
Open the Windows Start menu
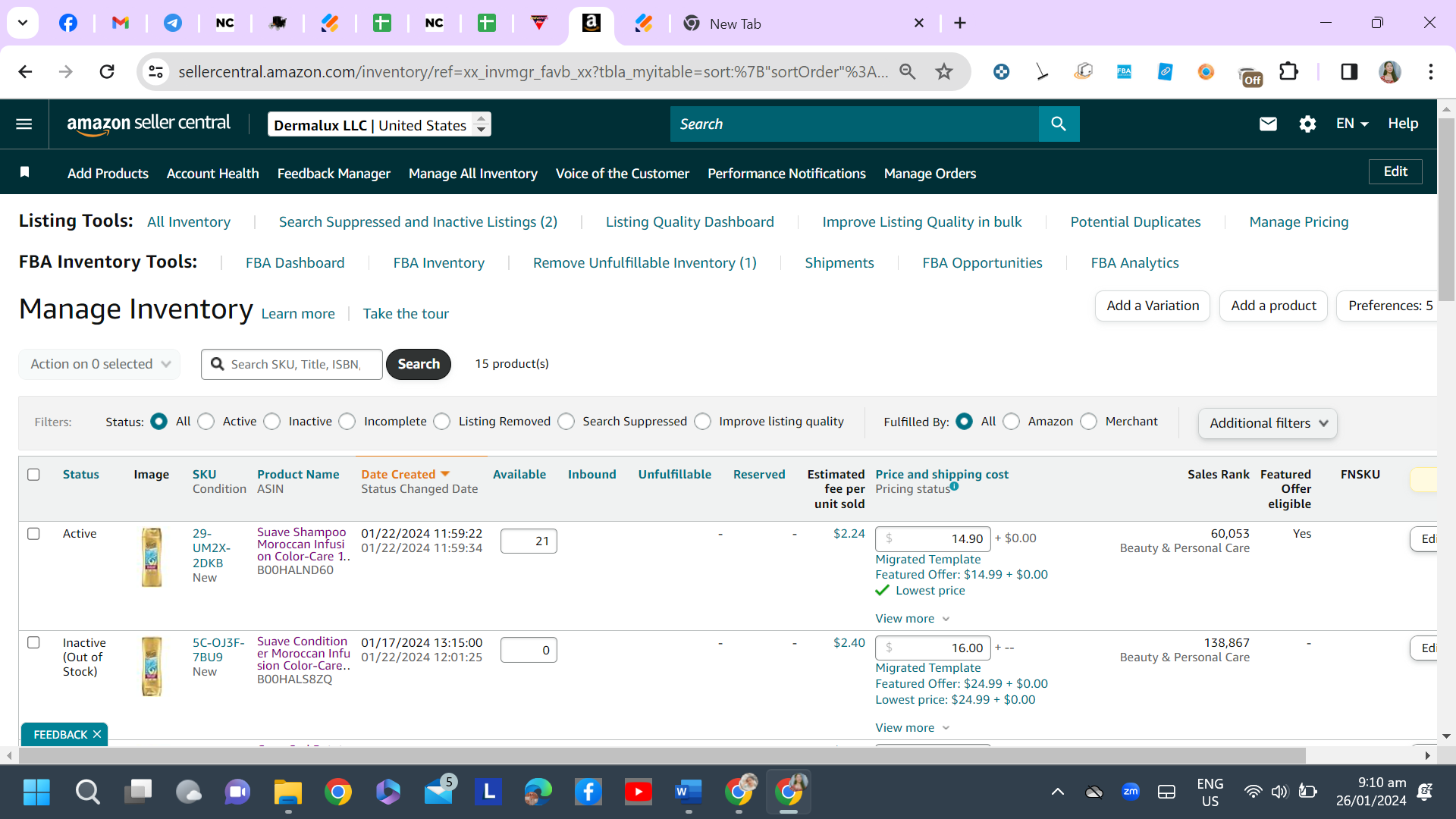click(36, 792)
